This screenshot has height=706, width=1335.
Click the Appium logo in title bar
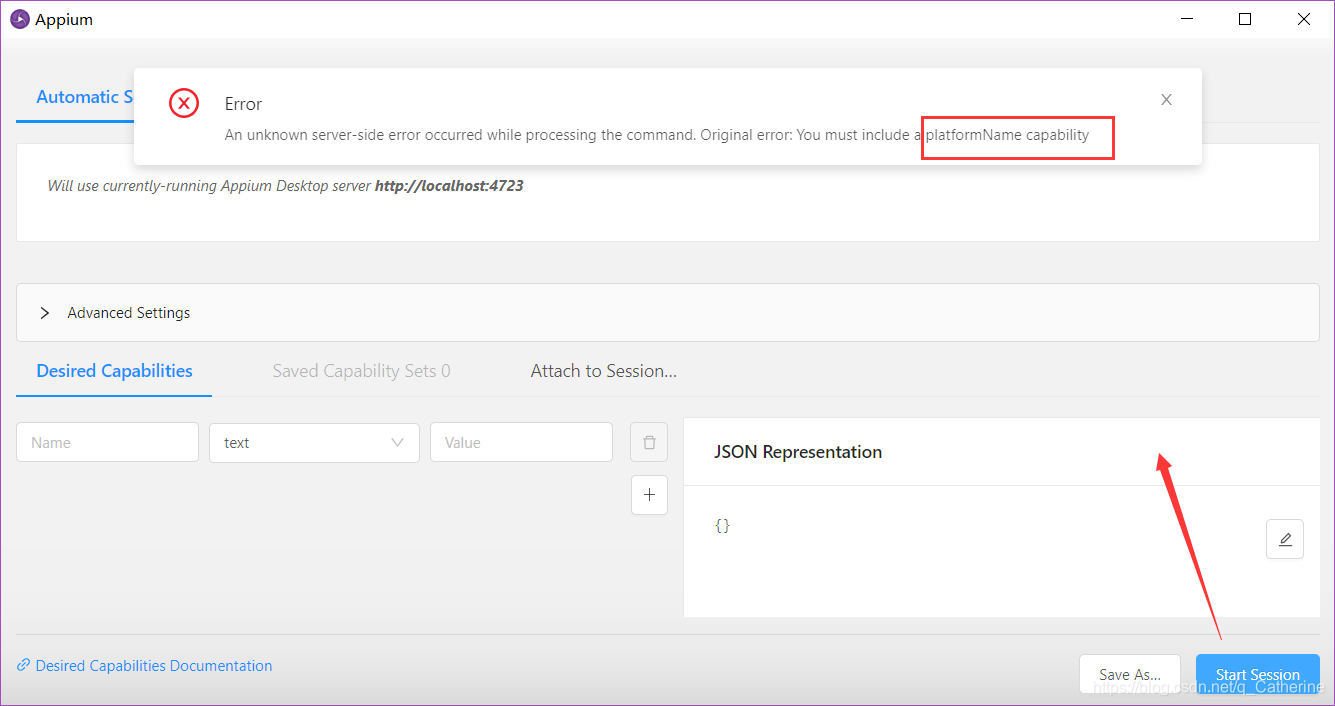19,19
